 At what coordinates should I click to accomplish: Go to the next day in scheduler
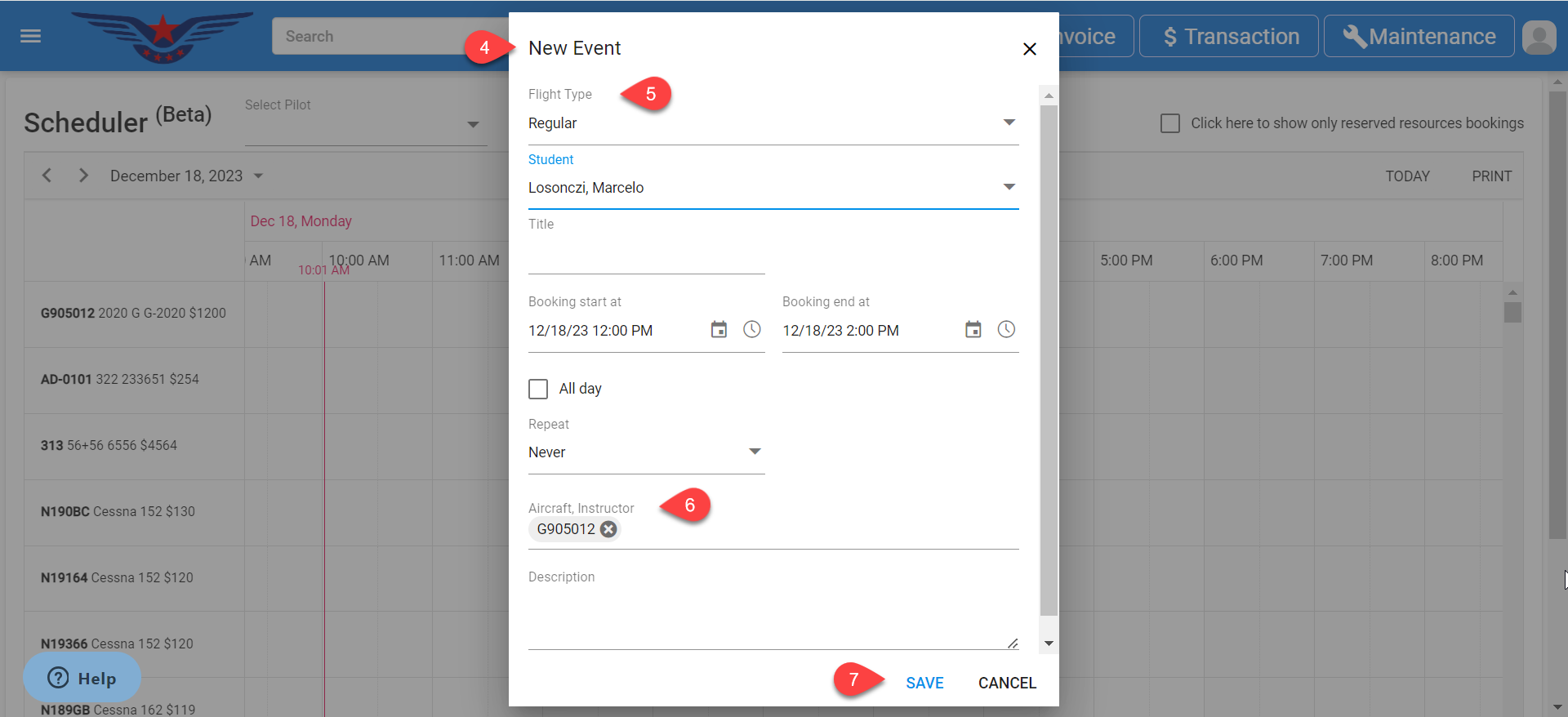83,176
